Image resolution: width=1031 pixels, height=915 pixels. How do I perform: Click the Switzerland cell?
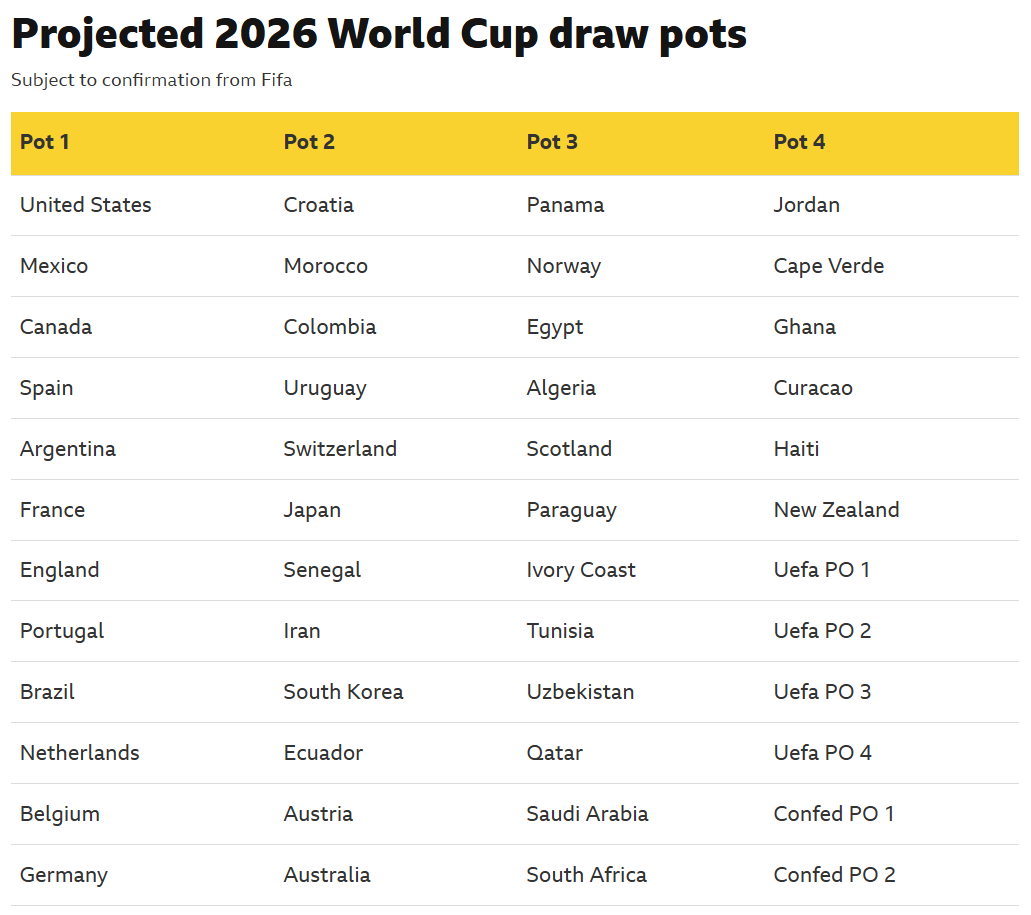pos(340,449)
